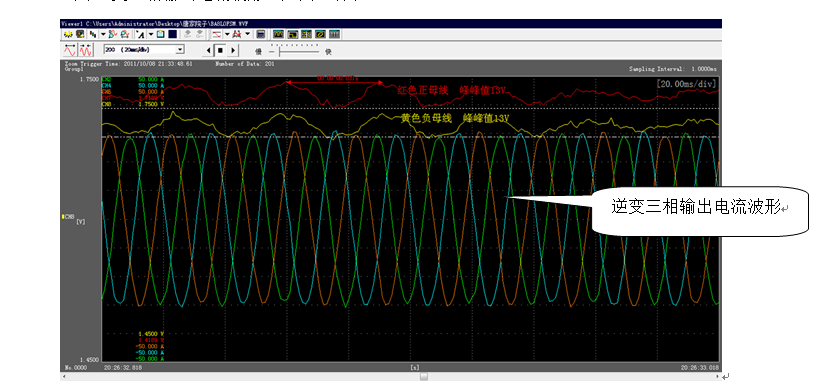Screen dimensions: 821x392
Task: Expand the arrow beside the cursor A icon
Action: 151,34
